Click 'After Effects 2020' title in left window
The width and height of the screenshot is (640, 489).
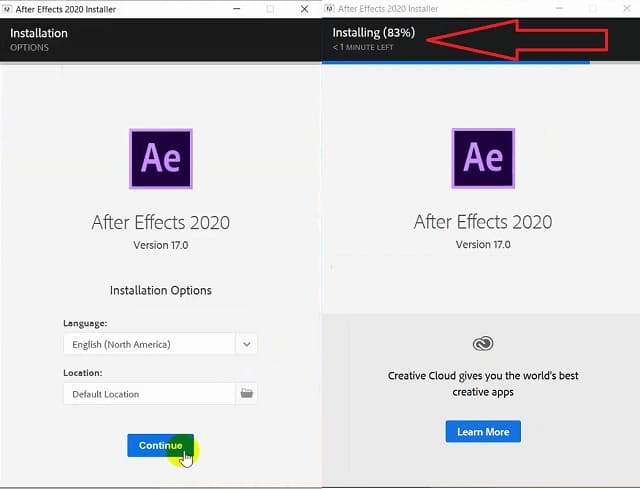point(161,222)
